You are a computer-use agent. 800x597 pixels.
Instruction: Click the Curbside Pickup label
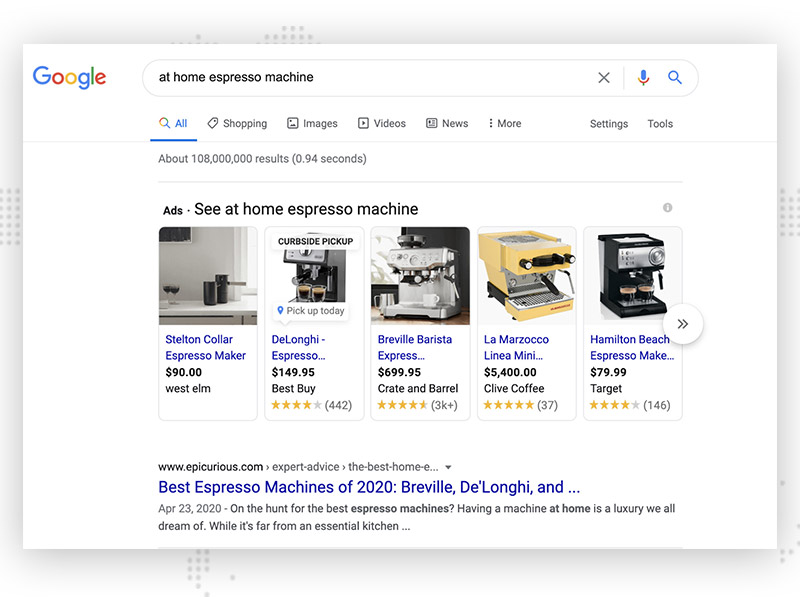point(315,241)
